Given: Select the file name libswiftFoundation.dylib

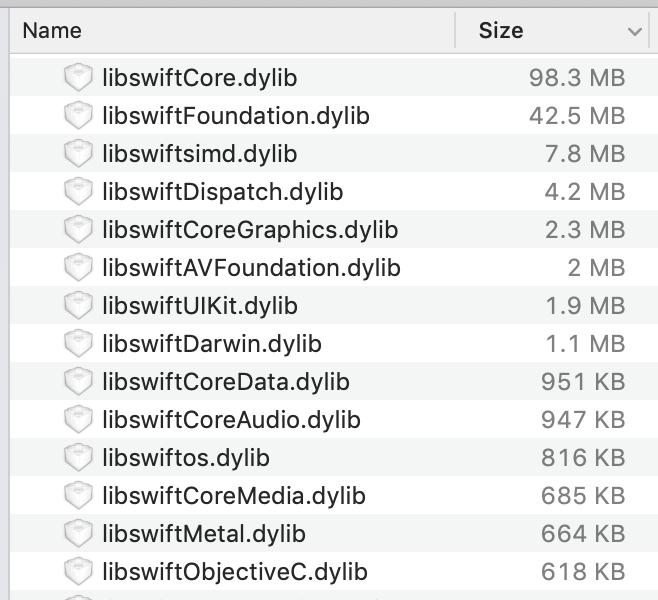Looking at the screenshot, I should (x=236, y=116).
